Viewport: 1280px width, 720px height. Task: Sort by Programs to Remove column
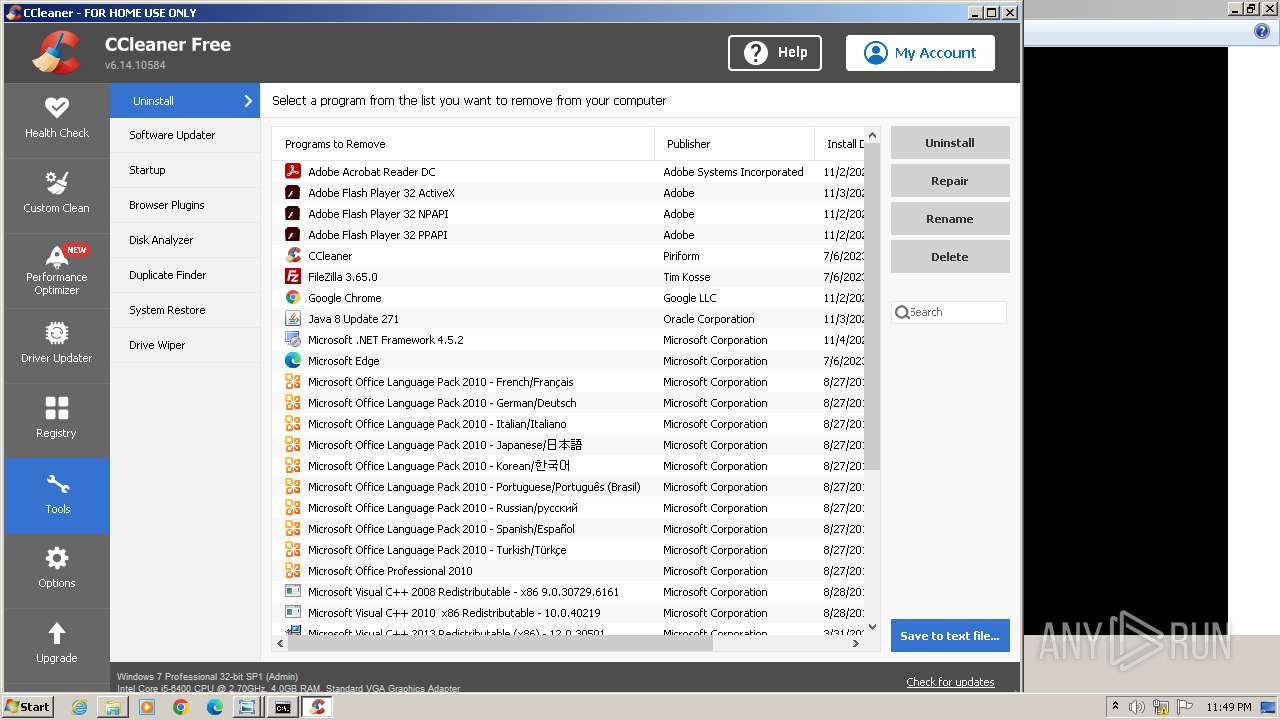click(463, 144)
